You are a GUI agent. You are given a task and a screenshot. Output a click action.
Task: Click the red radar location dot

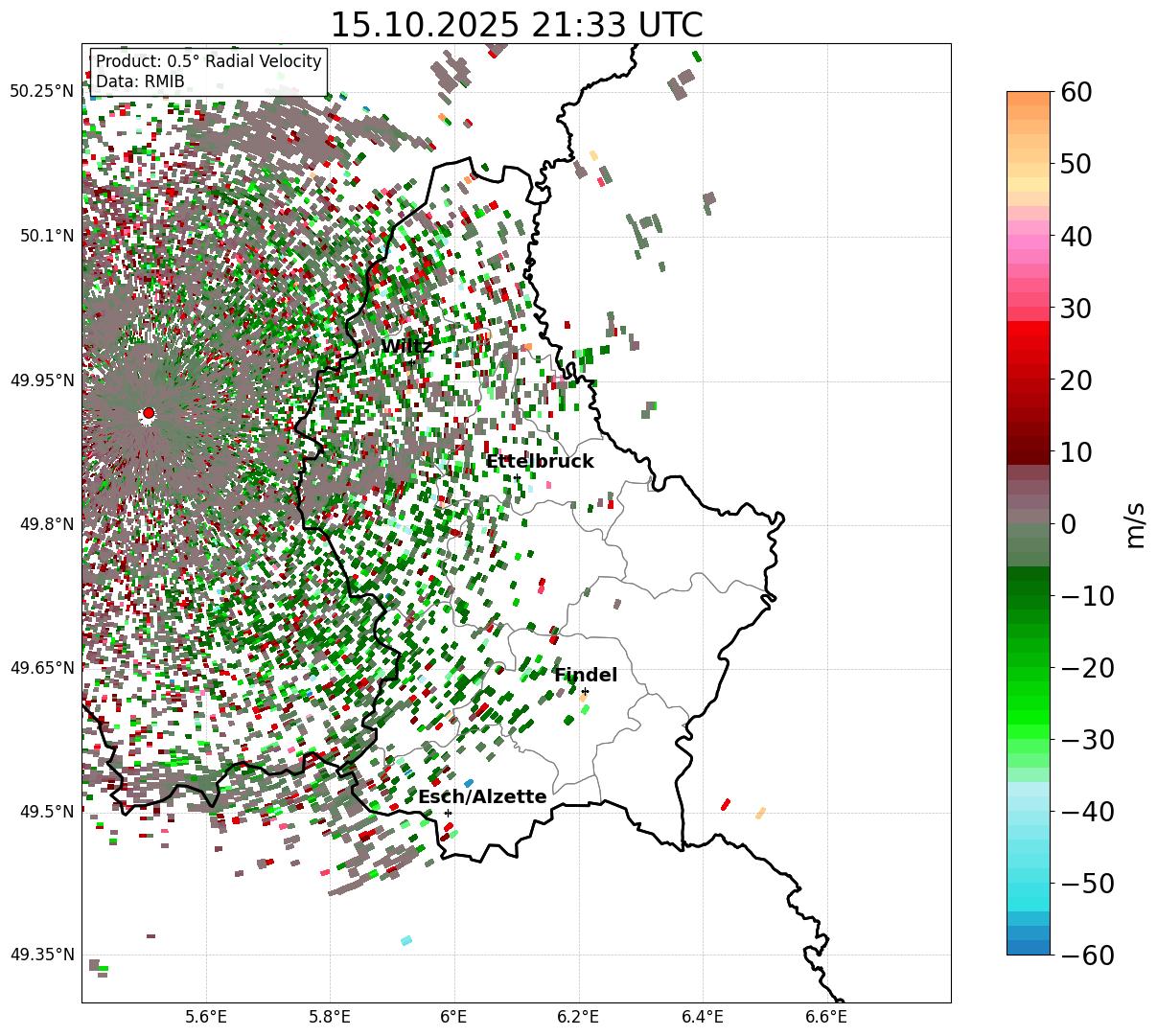coord(148,413)
